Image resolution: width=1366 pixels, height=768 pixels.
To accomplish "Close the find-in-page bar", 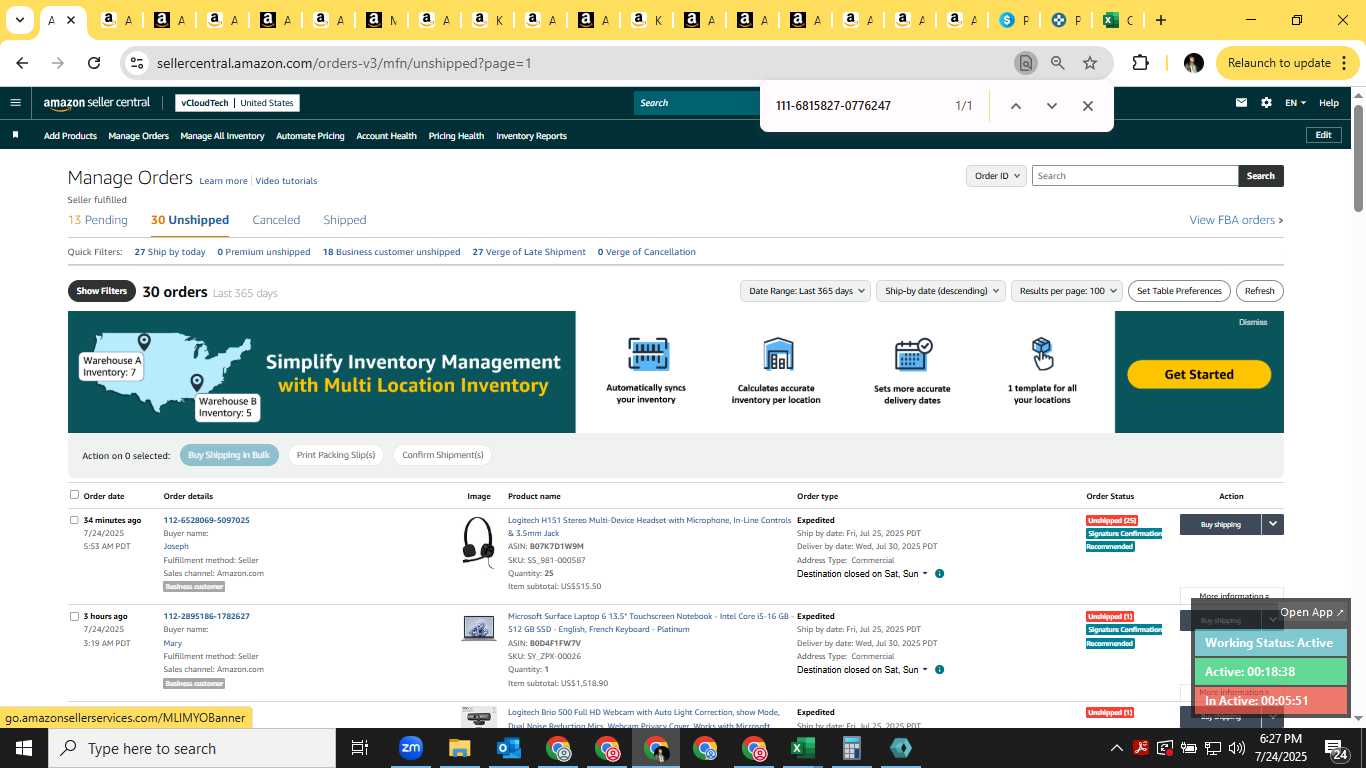I will (1088, 106).
